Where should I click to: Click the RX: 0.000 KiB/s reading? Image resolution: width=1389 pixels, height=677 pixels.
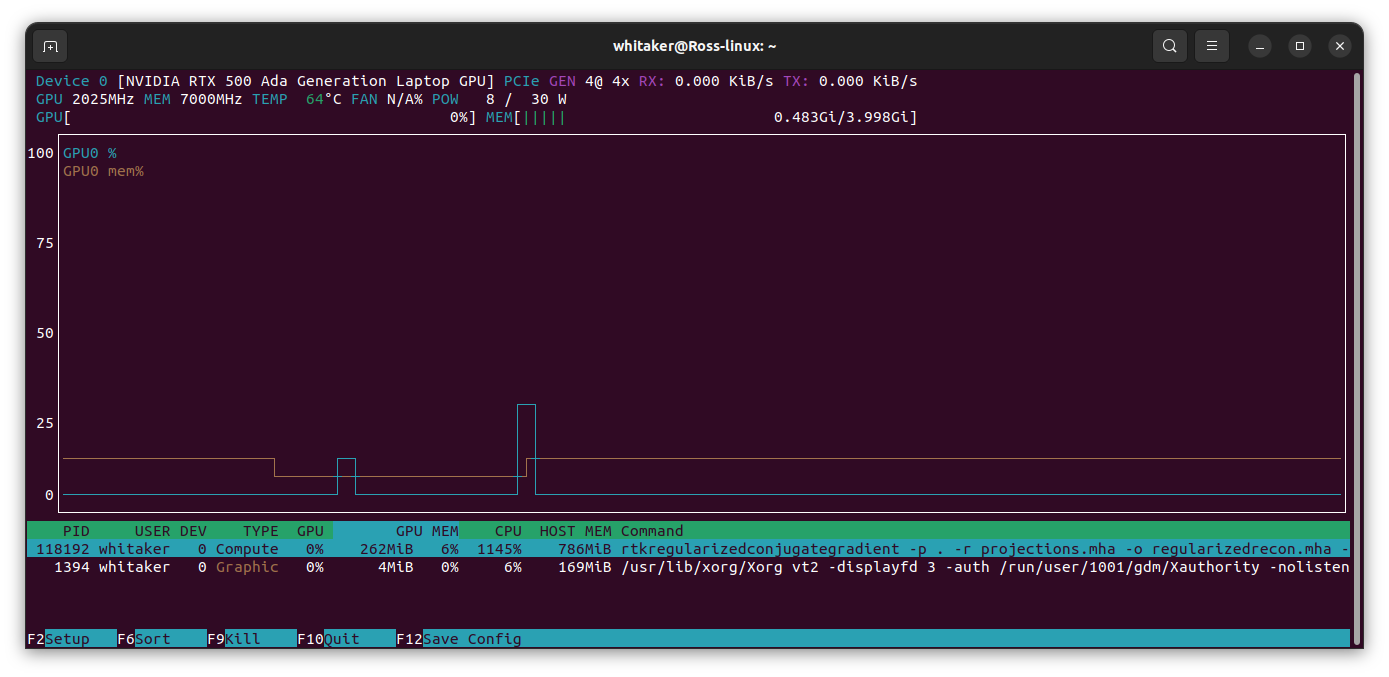point(706,81)
